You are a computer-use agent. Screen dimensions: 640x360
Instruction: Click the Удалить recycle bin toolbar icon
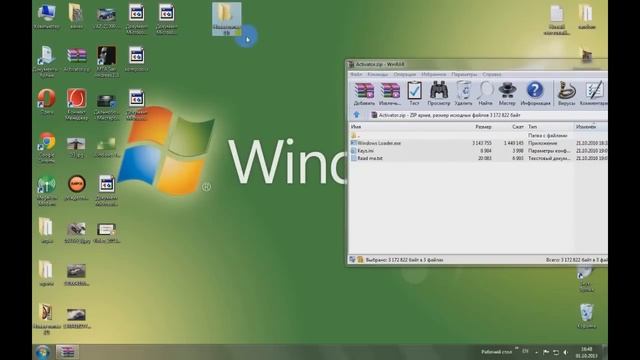point(463,93)
